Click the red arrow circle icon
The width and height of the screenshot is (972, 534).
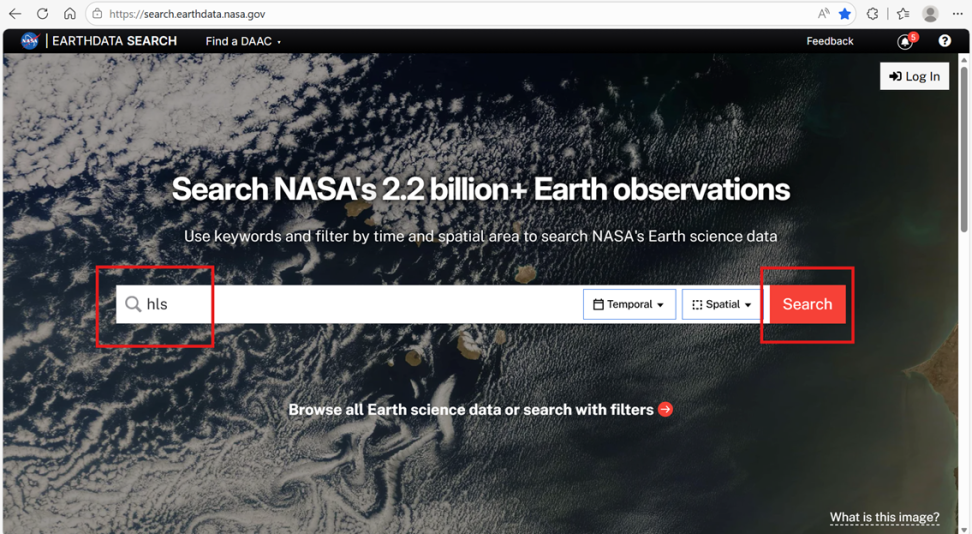pos(665,409)
